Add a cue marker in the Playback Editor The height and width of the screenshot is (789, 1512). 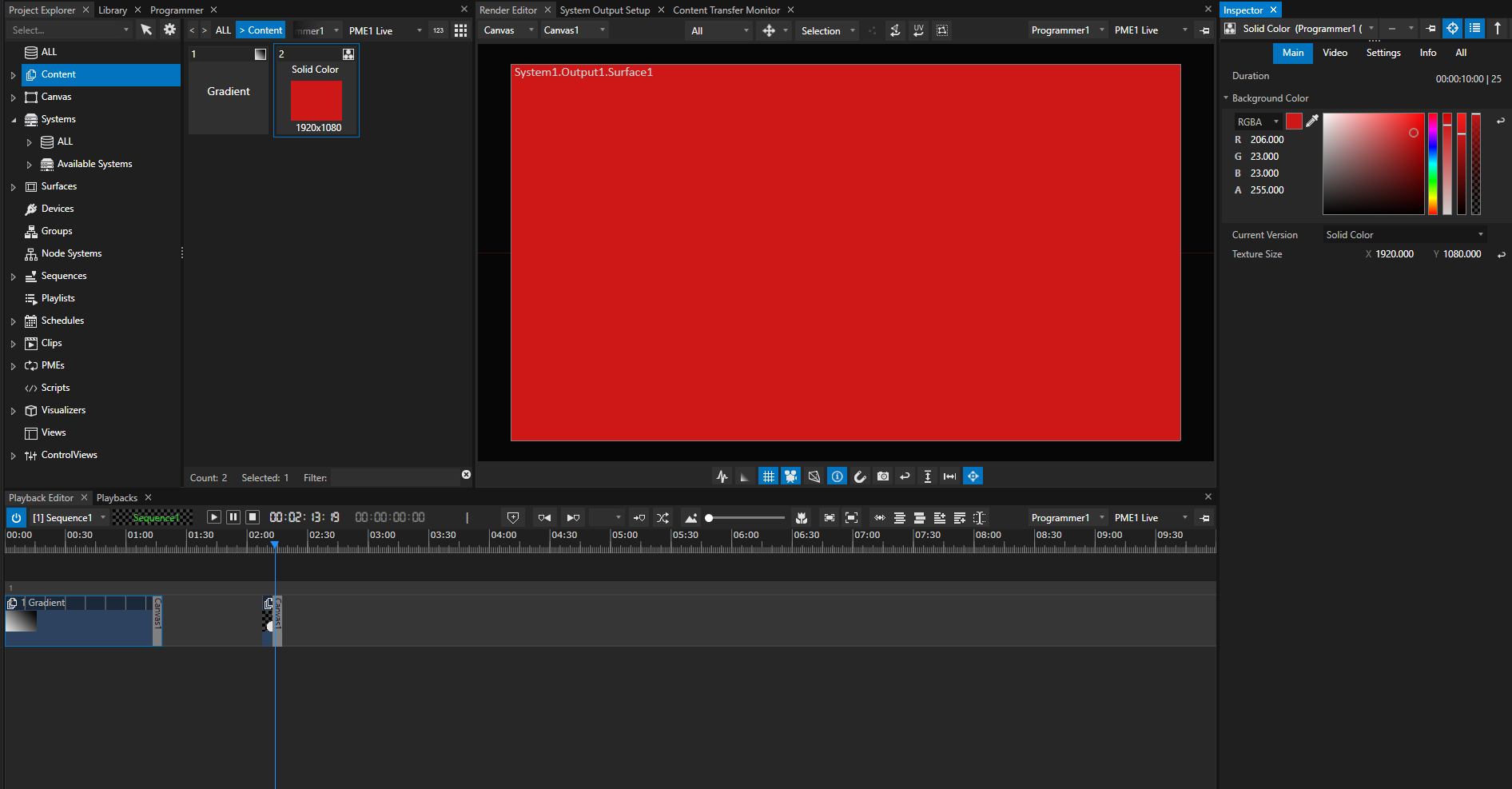(x=514, y=517)
